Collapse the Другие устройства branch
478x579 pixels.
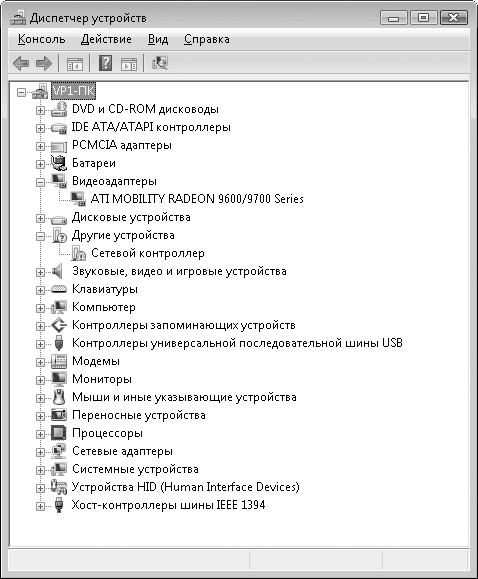[40, 236]
